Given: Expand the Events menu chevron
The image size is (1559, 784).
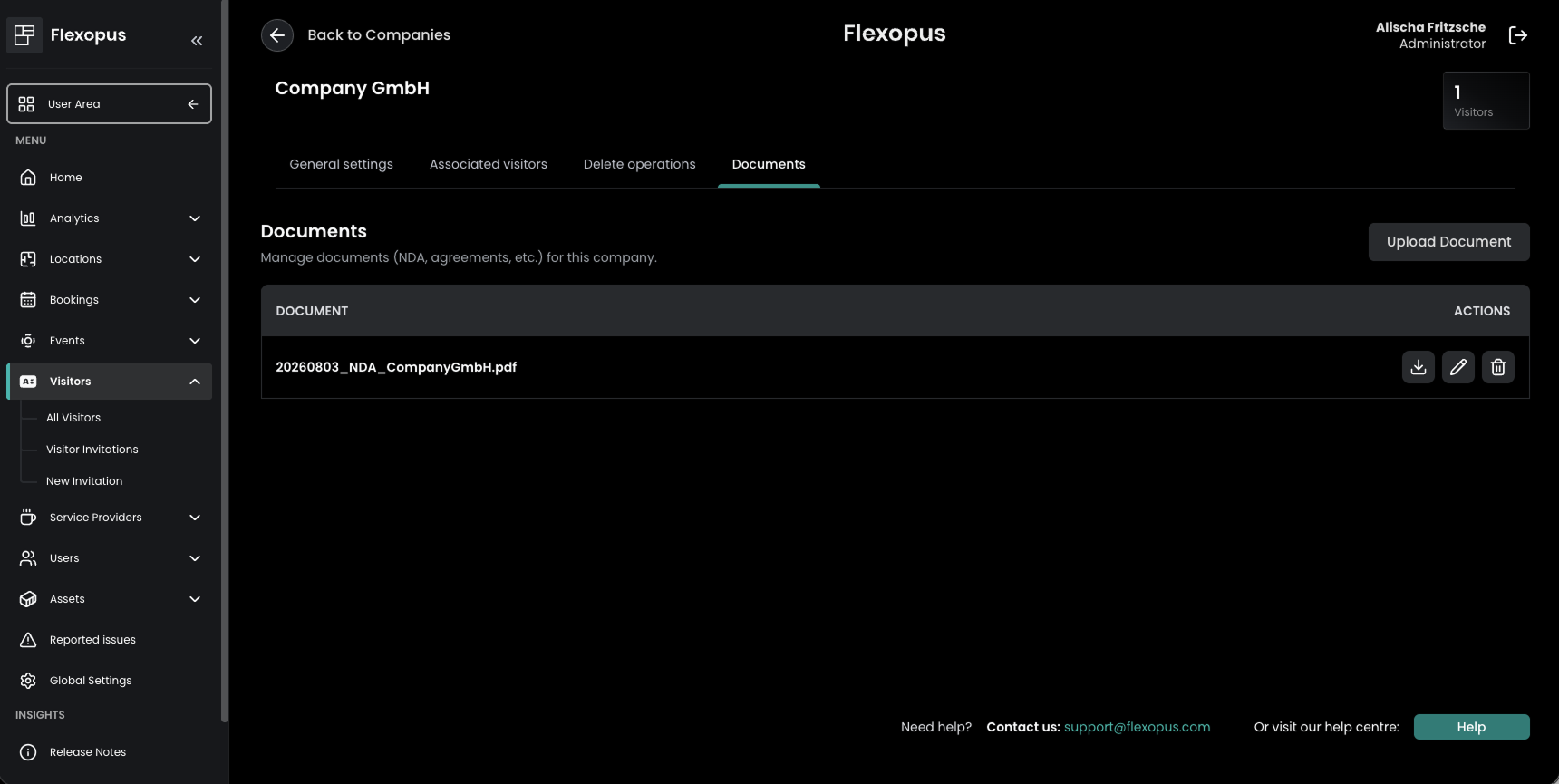Looking at the screenshot, I should click(x=195, y=341).
